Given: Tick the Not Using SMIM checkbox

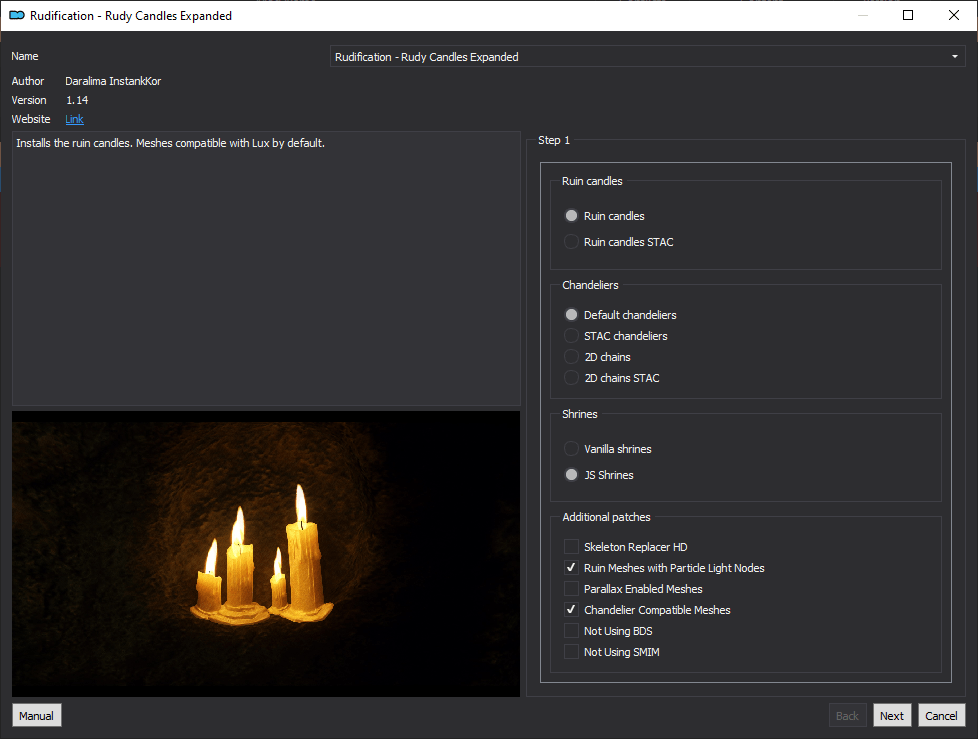Looking at the screenshot, I should point(571,652).
